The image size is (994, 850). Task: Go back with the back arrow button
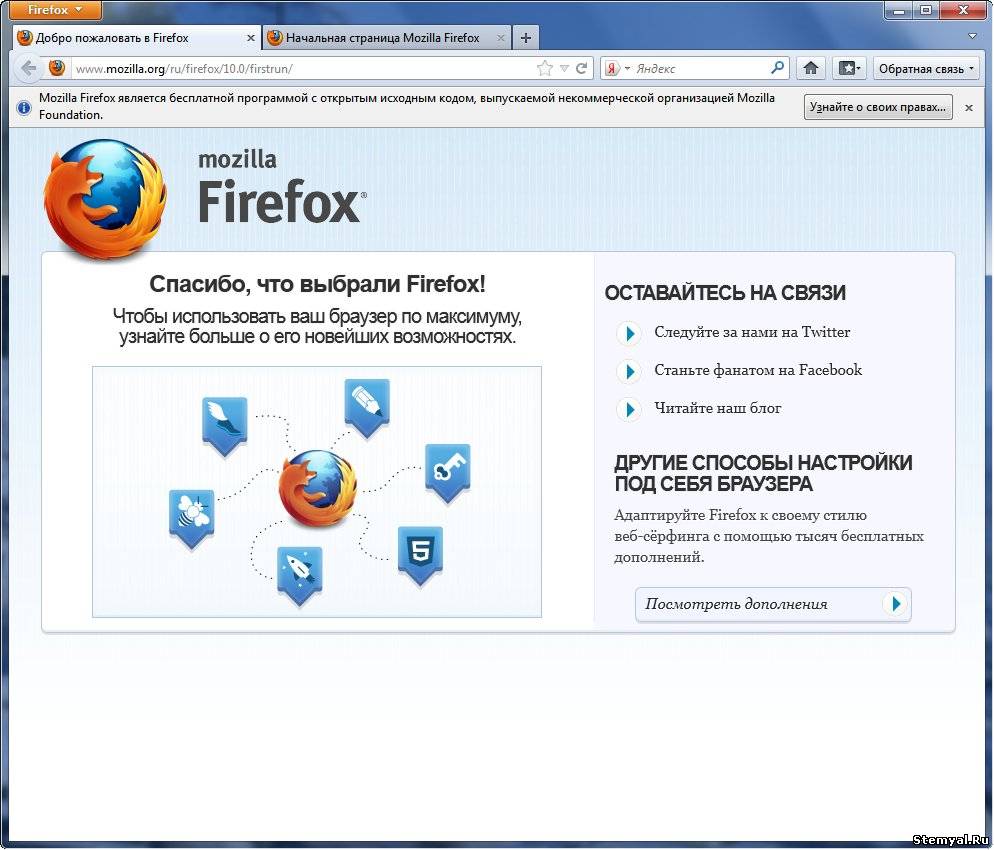point(28,68)
